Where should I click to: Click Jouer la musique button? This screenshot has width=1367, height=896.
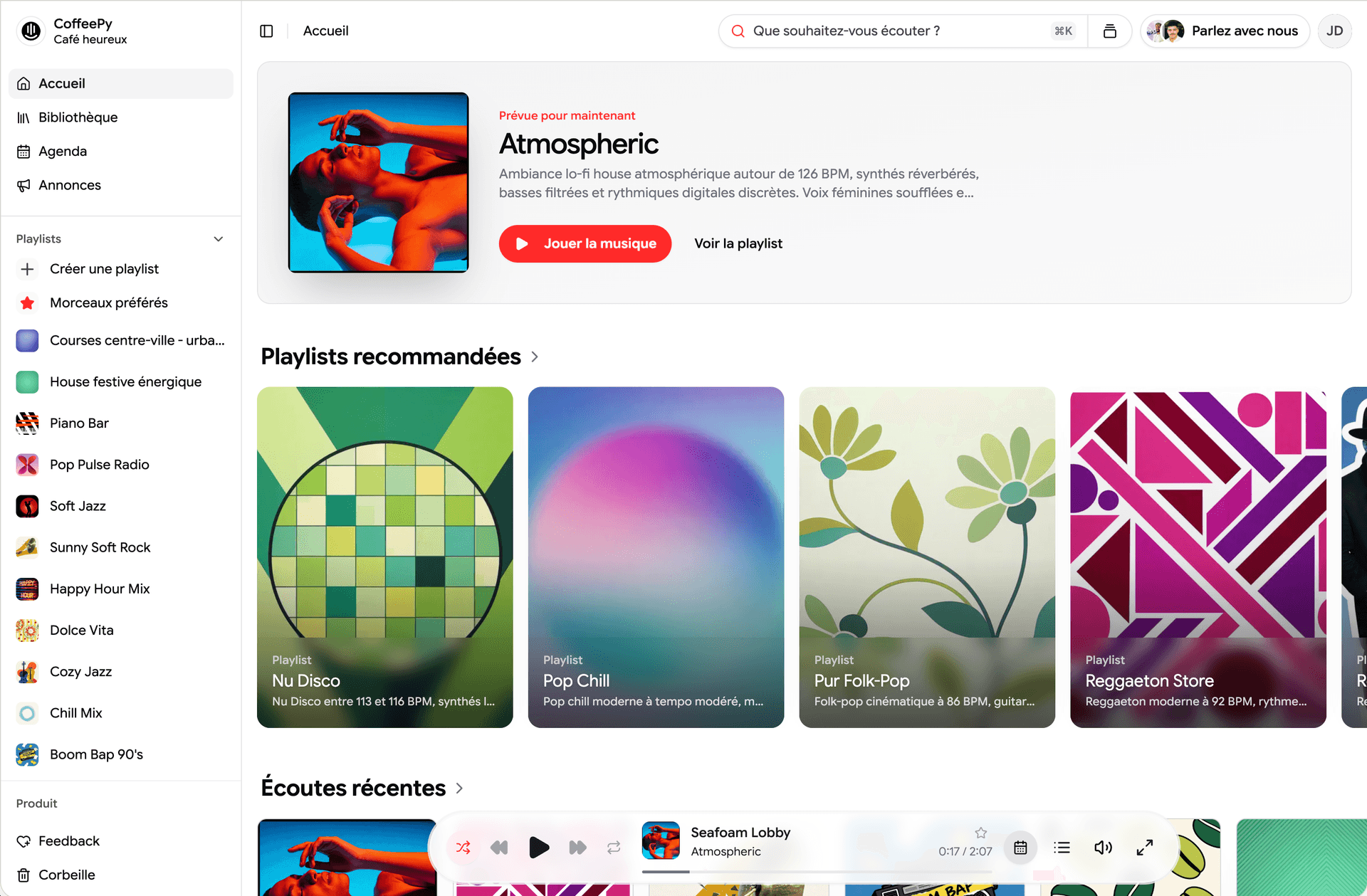click(x=585, y=244)
